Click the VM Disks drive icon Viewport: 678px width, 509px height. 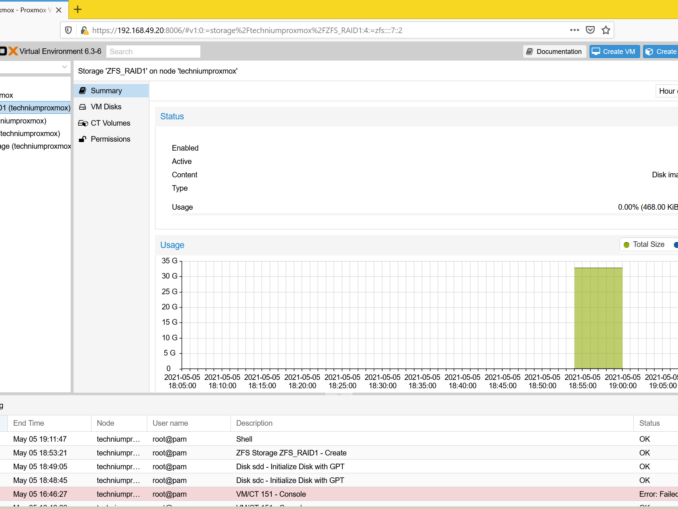(82, 107)
